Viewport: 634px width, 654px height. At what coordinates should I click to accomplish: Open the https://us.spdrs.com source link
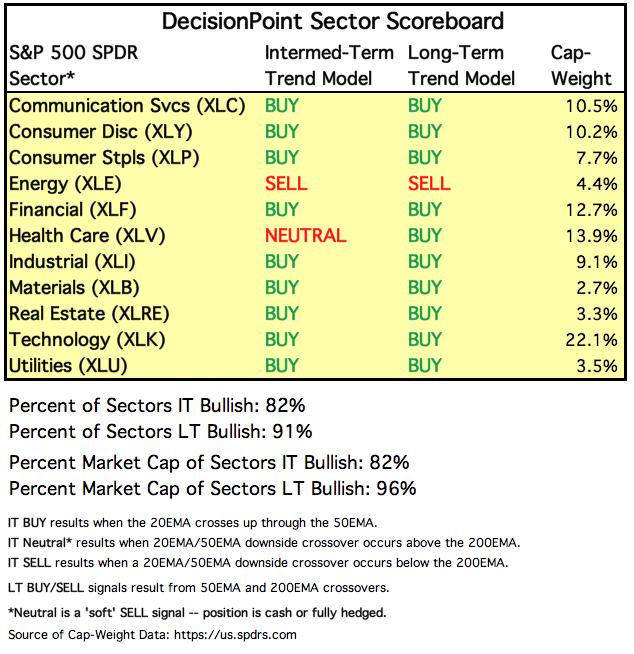(235, 635)
